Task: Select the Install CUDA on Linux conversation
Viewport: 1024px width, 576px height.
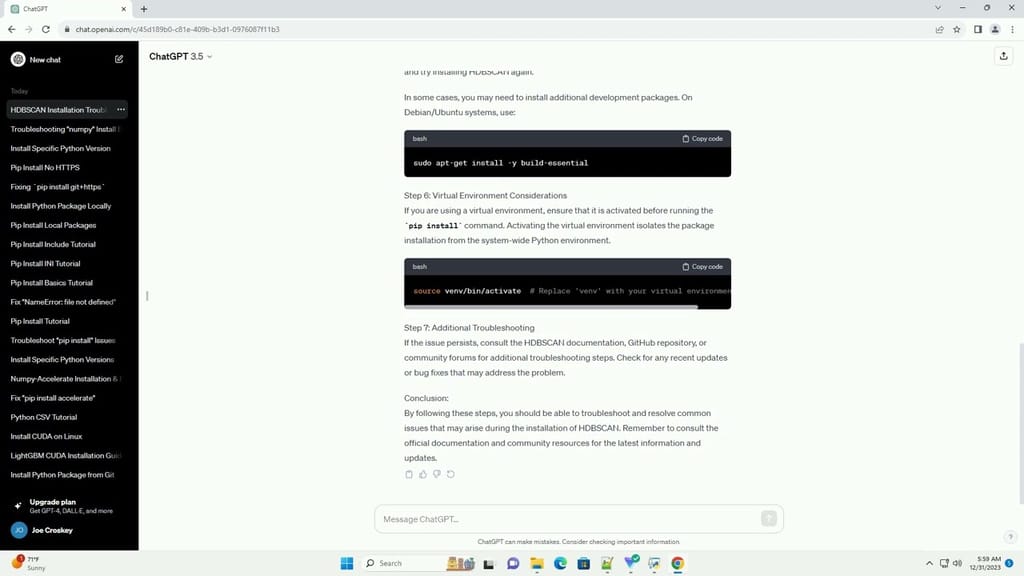Action: tap(46, 436)
